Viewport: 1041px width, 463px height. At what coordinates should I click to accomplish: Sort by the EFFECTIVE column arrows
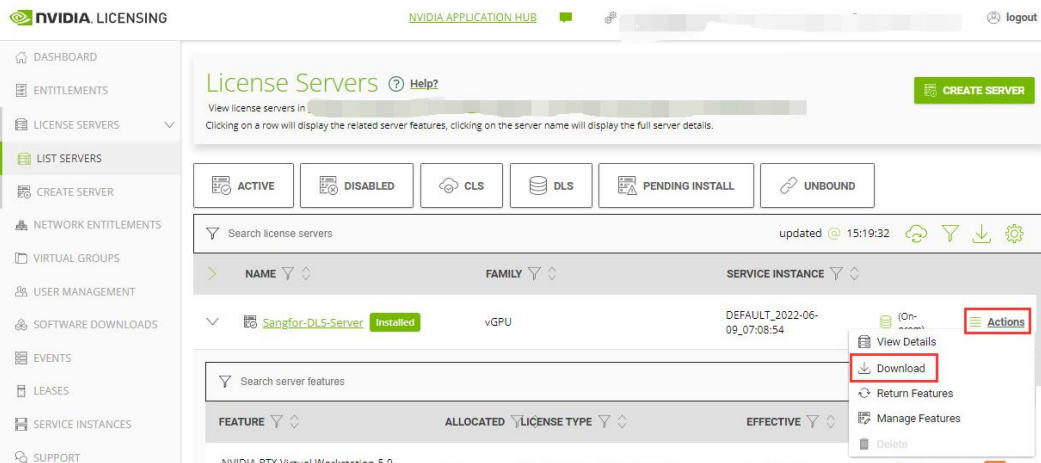pyautogui.click(x=831, y=422)
